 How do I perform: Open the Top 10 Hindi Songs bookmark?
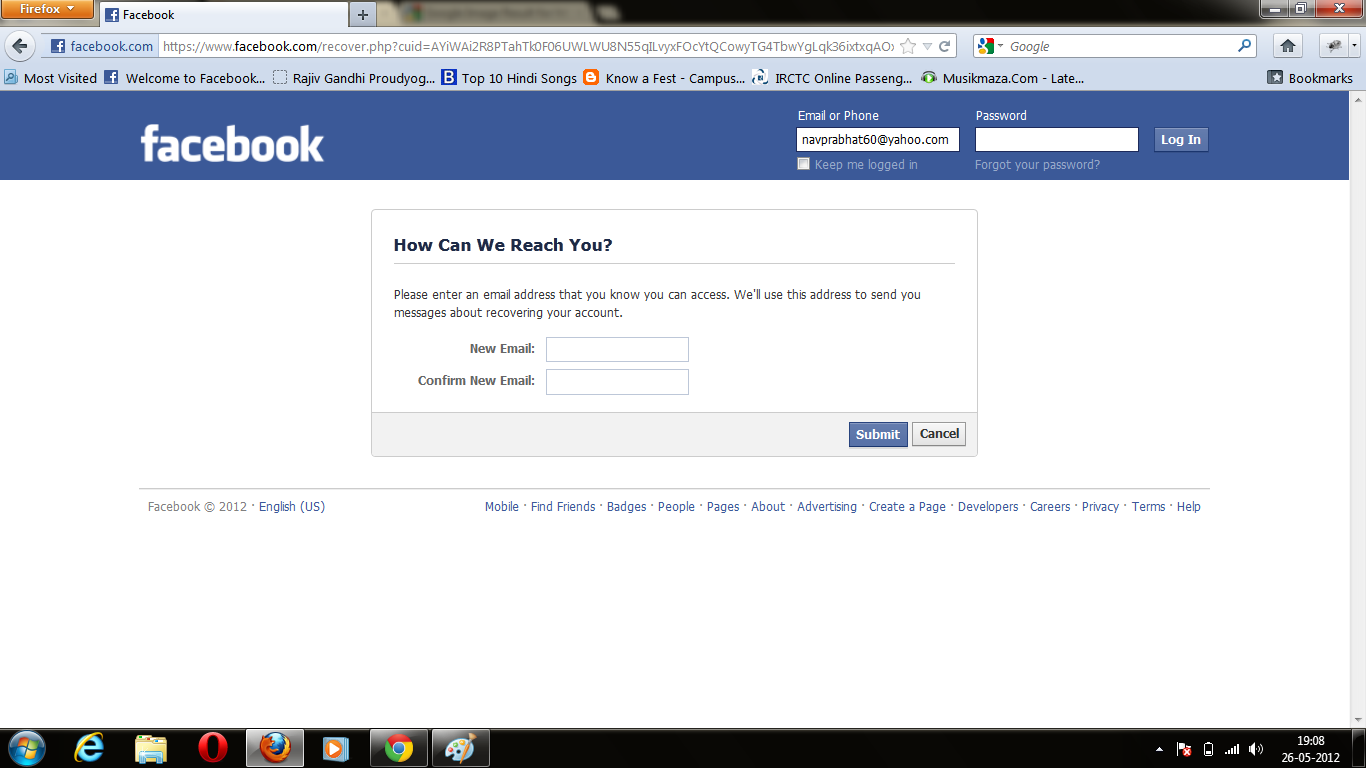[x=509, y=78]
